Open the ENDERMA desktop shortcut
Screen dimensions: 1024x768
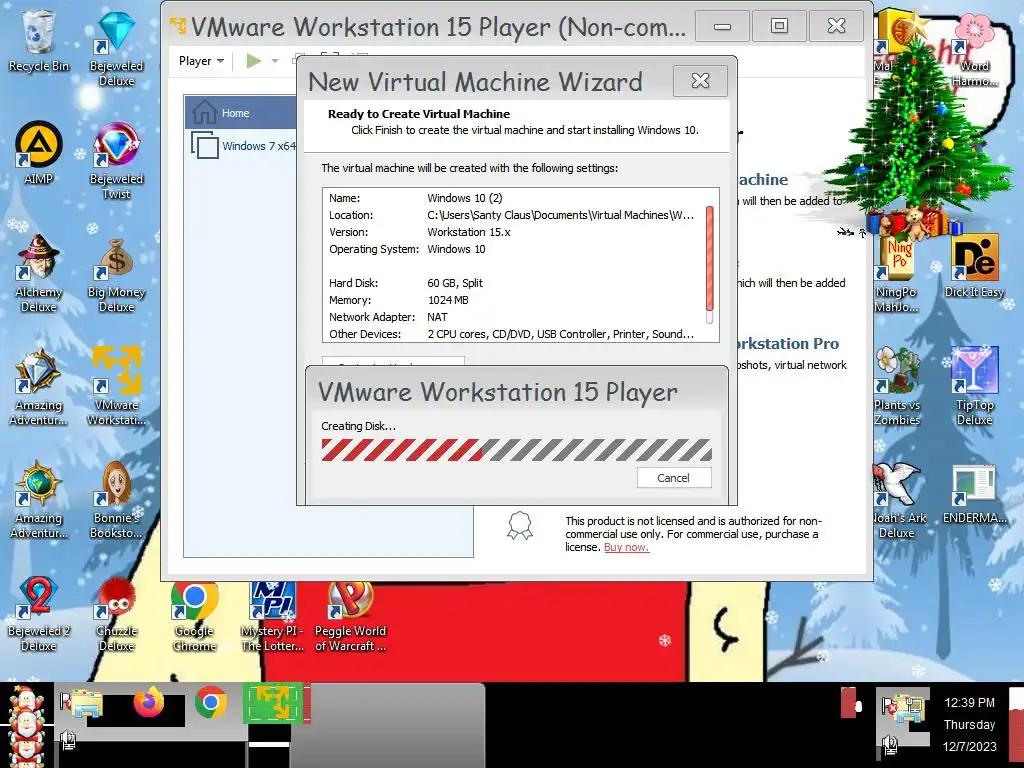(974, 494)
